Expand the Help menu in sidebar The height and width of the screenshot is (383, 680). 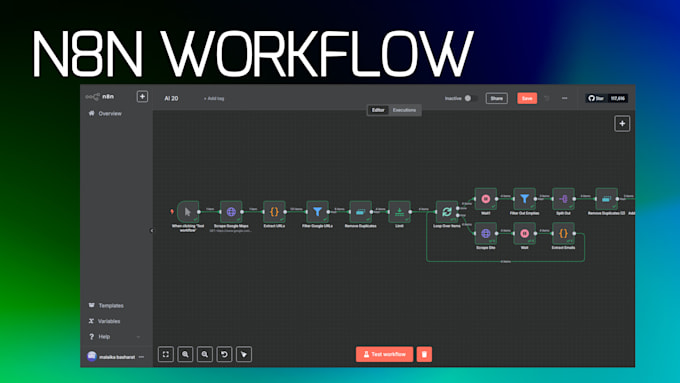[x=114, y=337]
